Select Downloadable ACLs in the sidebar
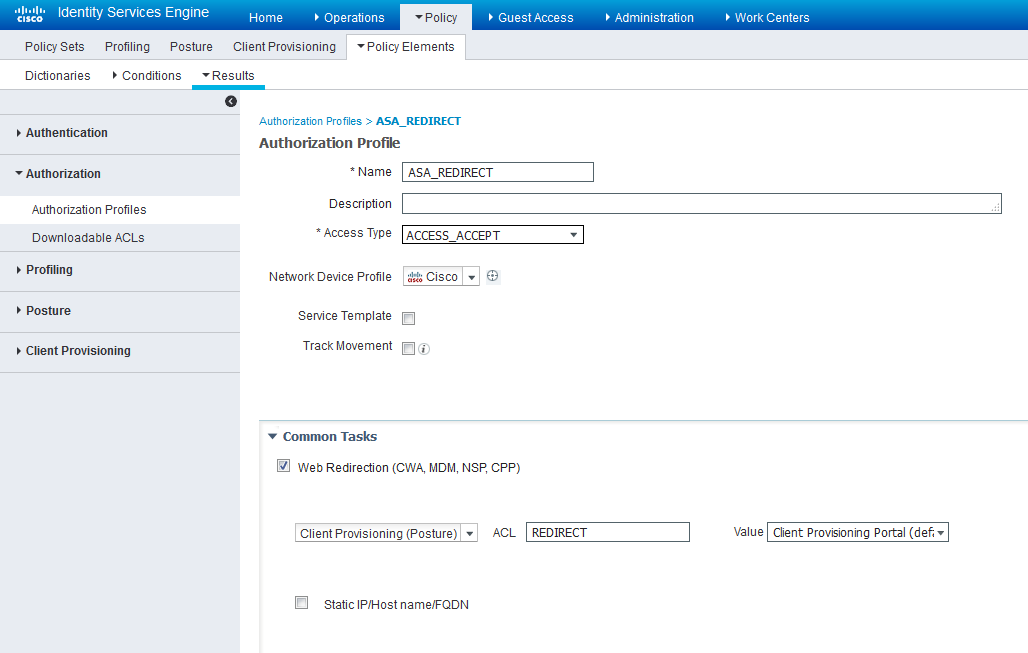 tap(89, 238)
